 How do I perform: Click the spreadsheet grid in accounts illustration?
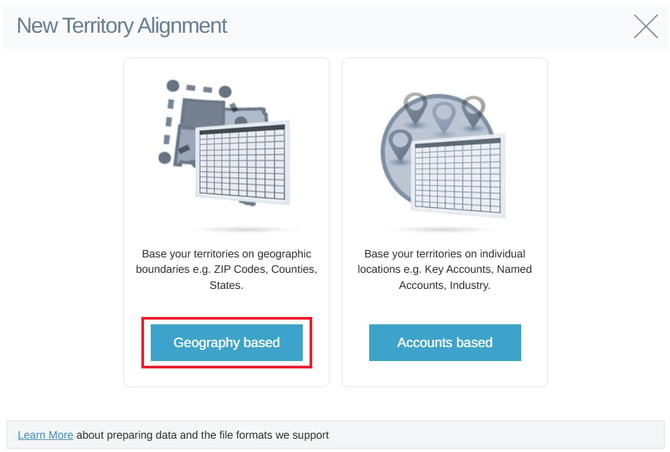(x=458, y=175)
